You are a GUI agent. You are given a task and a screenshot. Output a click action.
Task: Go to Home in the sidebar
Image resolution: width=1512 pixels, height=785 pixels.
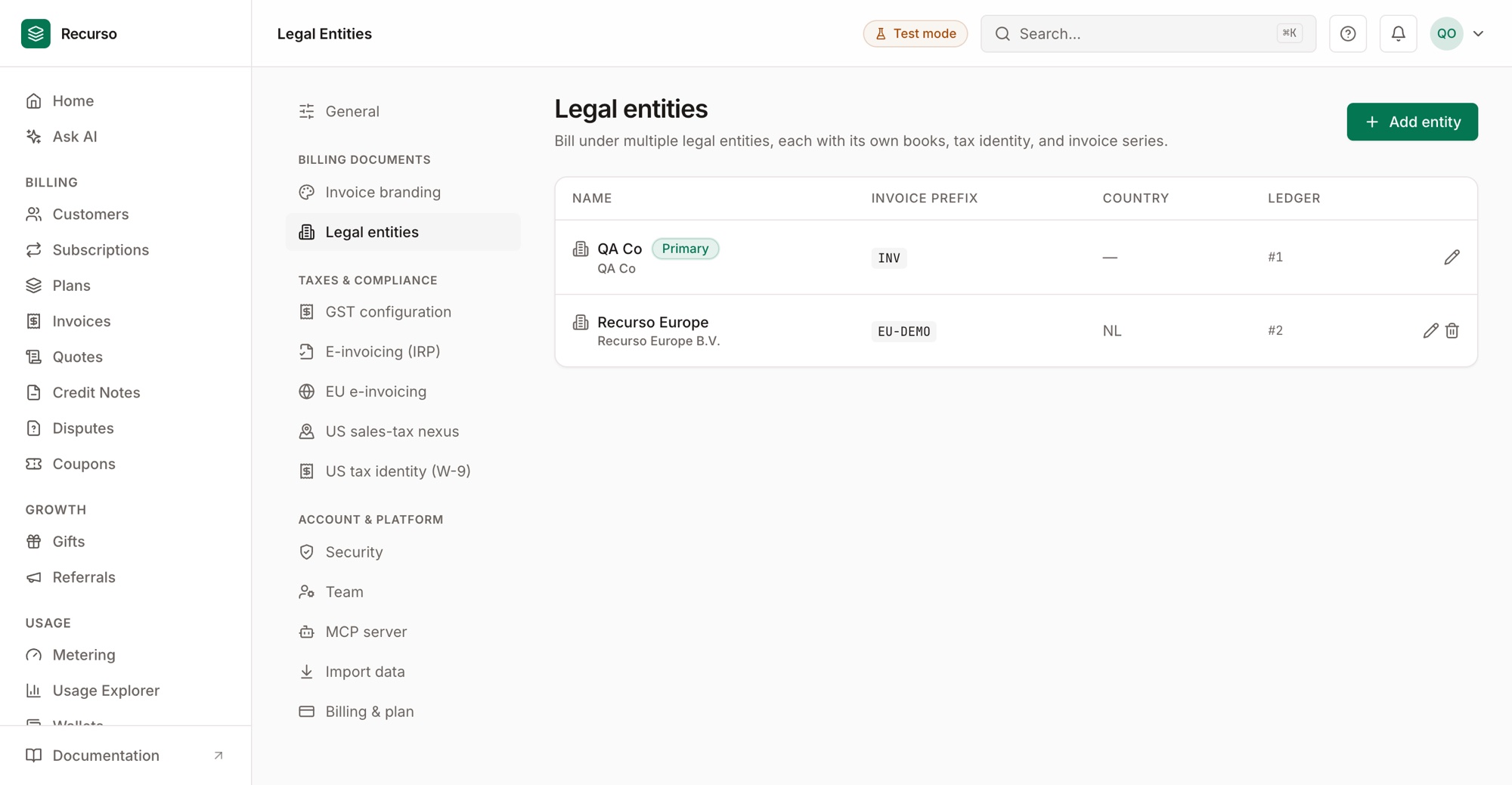(x=73, y=100)
